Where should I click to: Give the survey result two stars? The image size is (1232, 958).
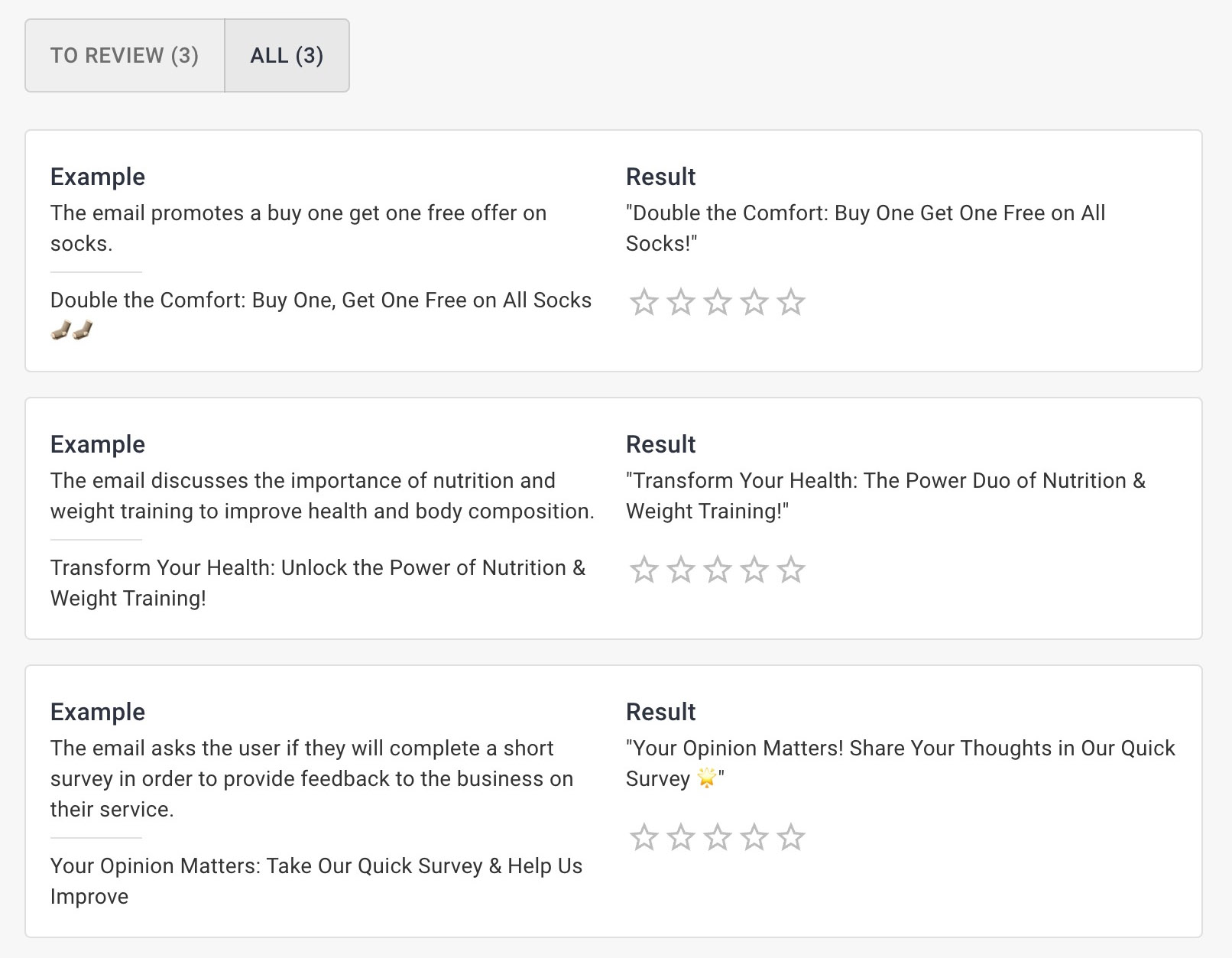point(680,838)
